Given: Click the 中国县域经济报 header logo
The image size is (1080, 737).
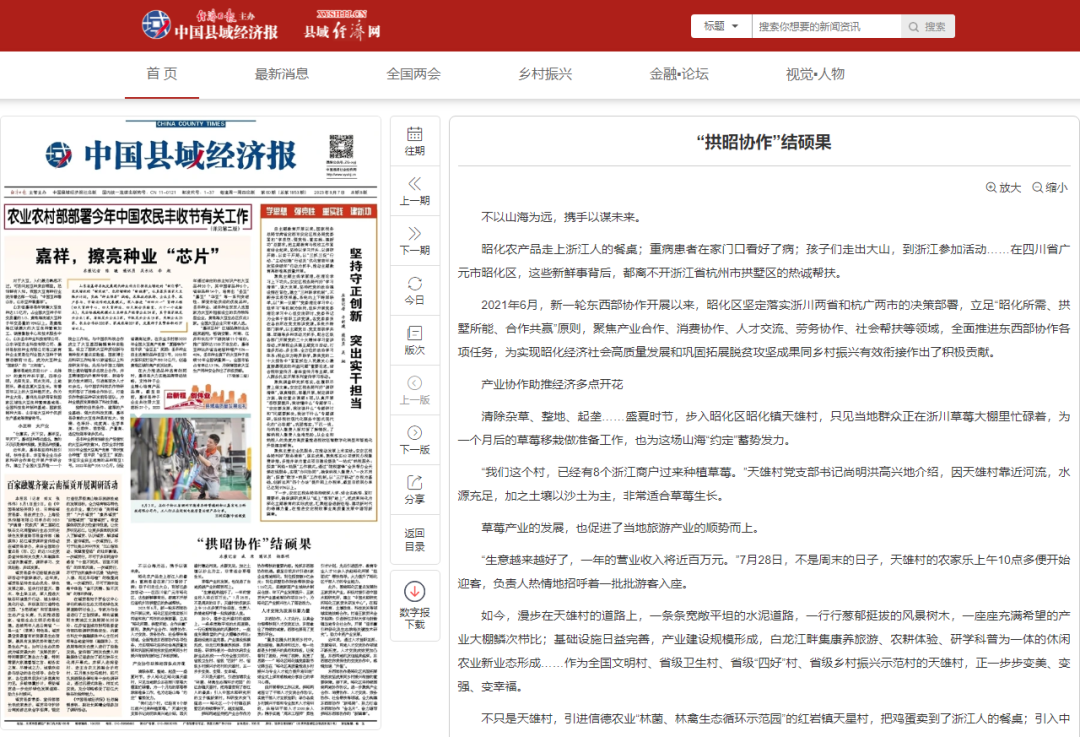Looking at the screenshot, I should point(210,25).
